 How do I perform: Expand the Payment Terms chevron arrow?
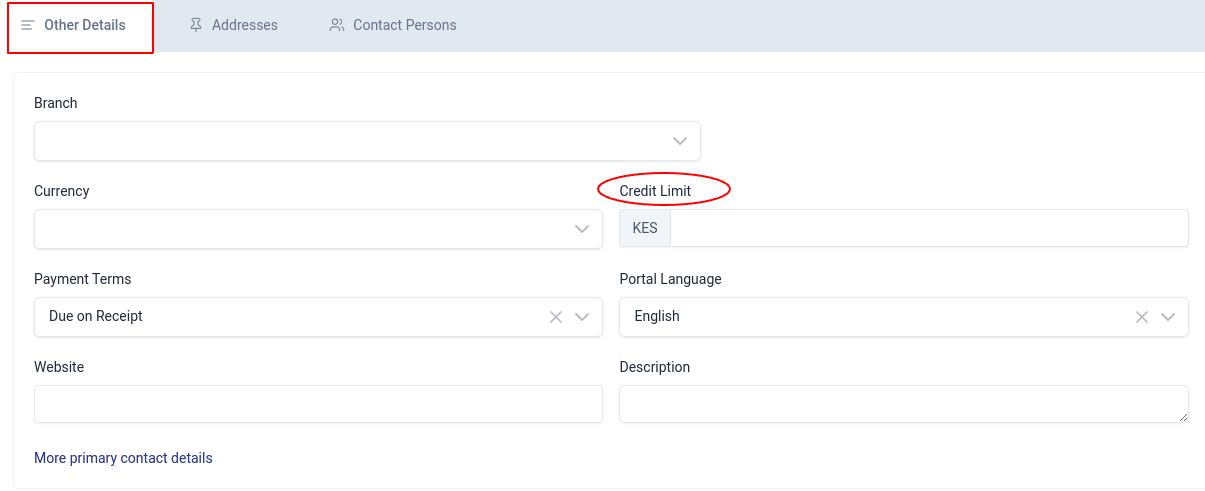click(582, 317)
